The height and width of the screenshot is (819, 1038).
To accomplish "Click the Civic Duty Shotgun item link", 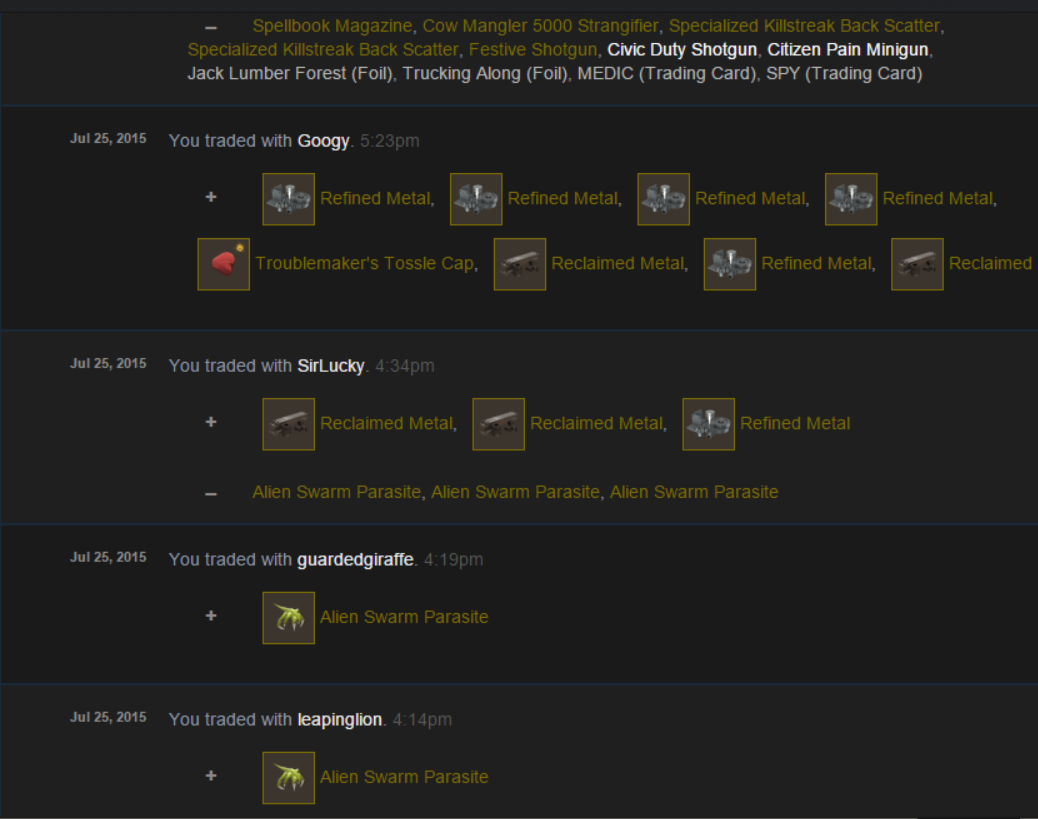I will [682, 50].
